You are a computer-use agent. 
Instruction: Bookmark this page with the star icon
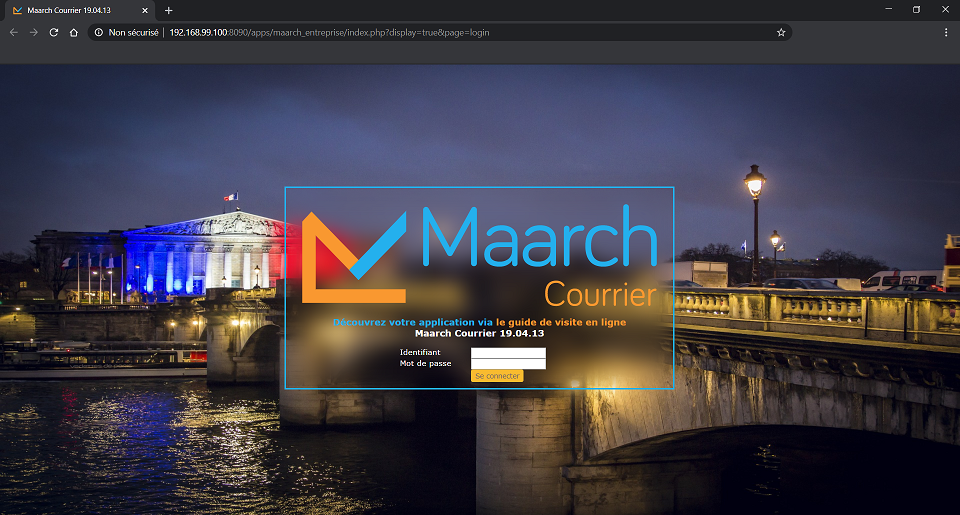coord(781,32)
